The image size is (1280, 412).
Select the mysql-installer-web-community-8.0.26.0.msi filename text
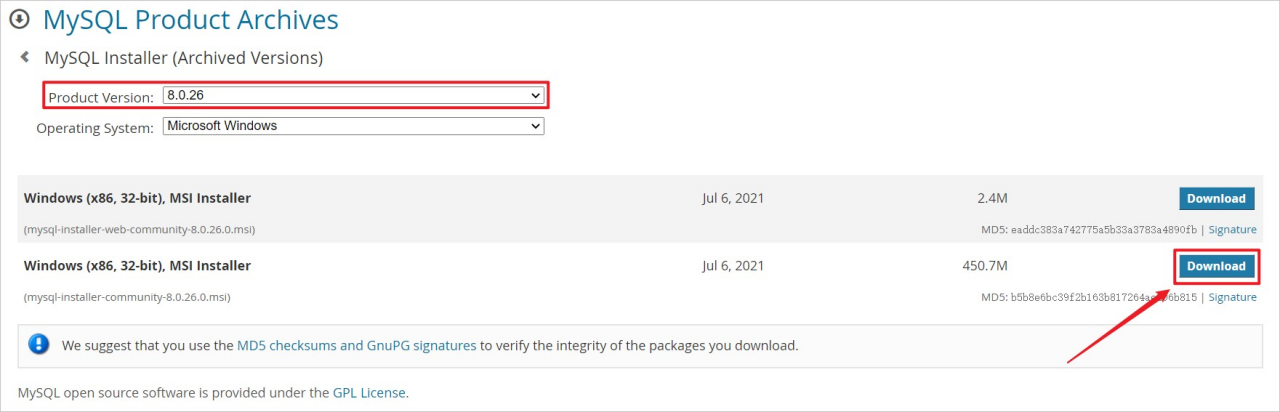point(139,229)
